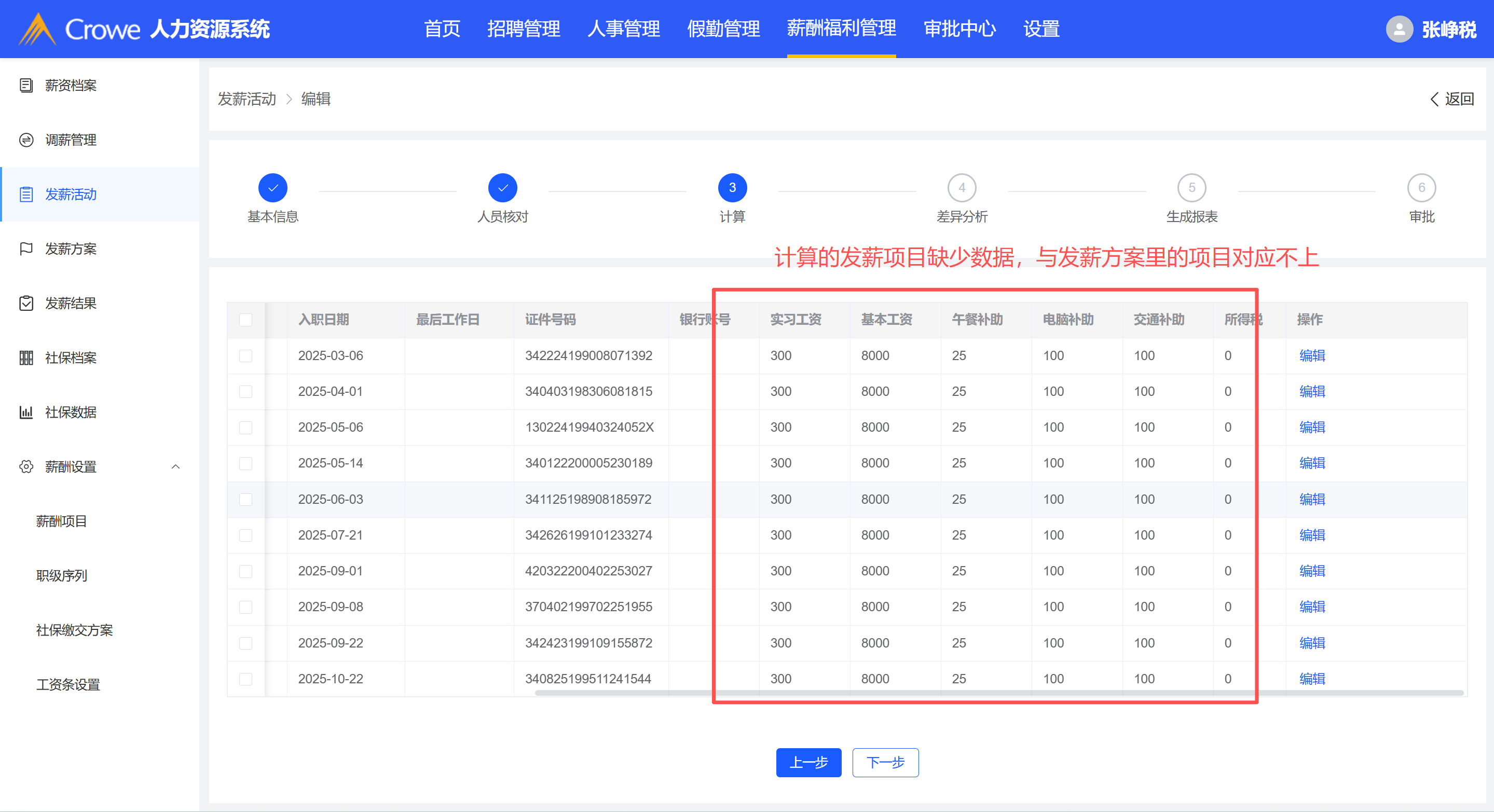Screen dimensions: 1494x812
Task: Collapse the 薪酬设置 submenu arrow
Action: pyautogui.click(x=176, y=467)
